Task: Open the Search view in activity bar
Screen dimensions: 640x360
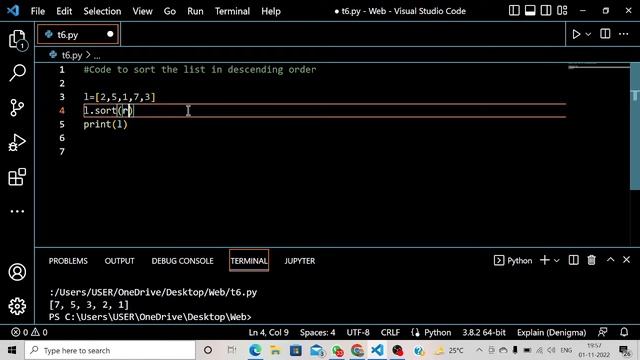Action: point(17,73)
